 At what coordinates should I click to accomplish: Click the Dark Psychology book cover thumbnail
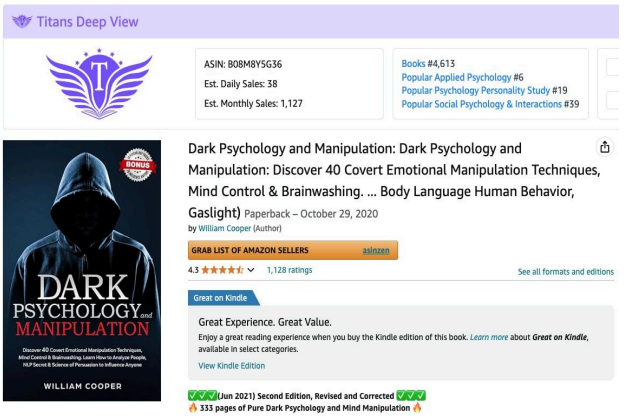82,270
